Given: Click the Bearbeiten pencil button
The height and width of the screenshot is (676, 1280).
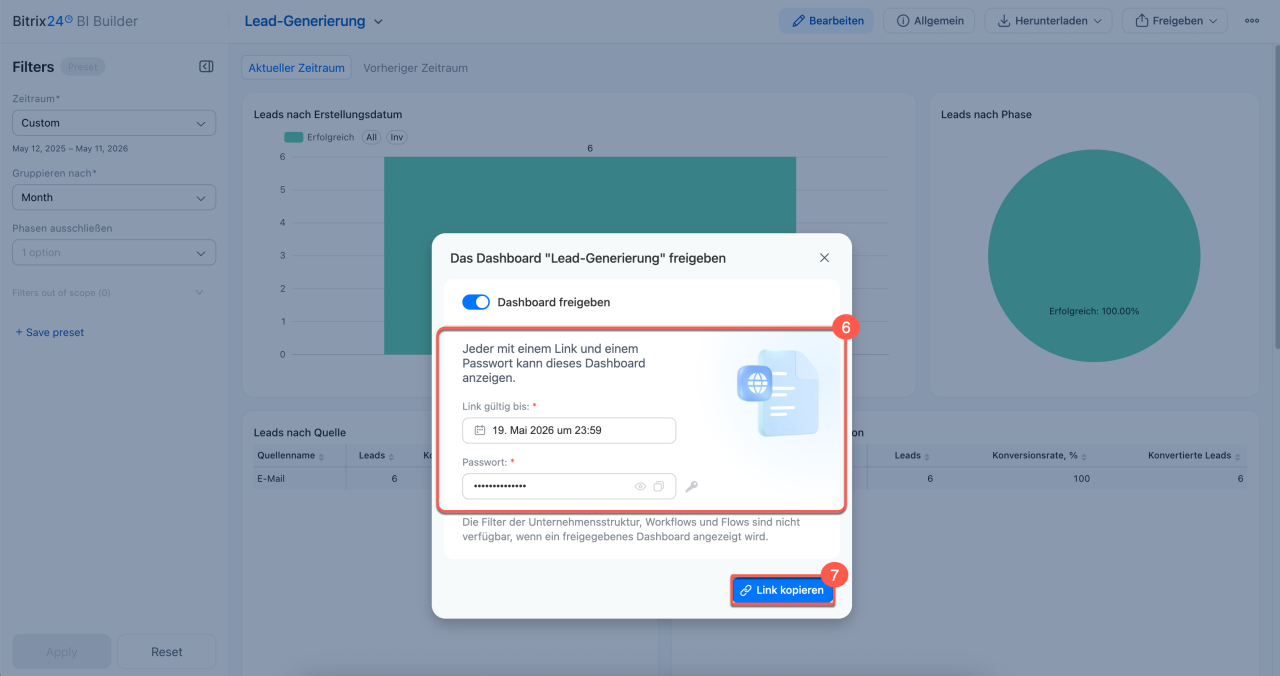Looking at the screenshot, I should [827, 21].
